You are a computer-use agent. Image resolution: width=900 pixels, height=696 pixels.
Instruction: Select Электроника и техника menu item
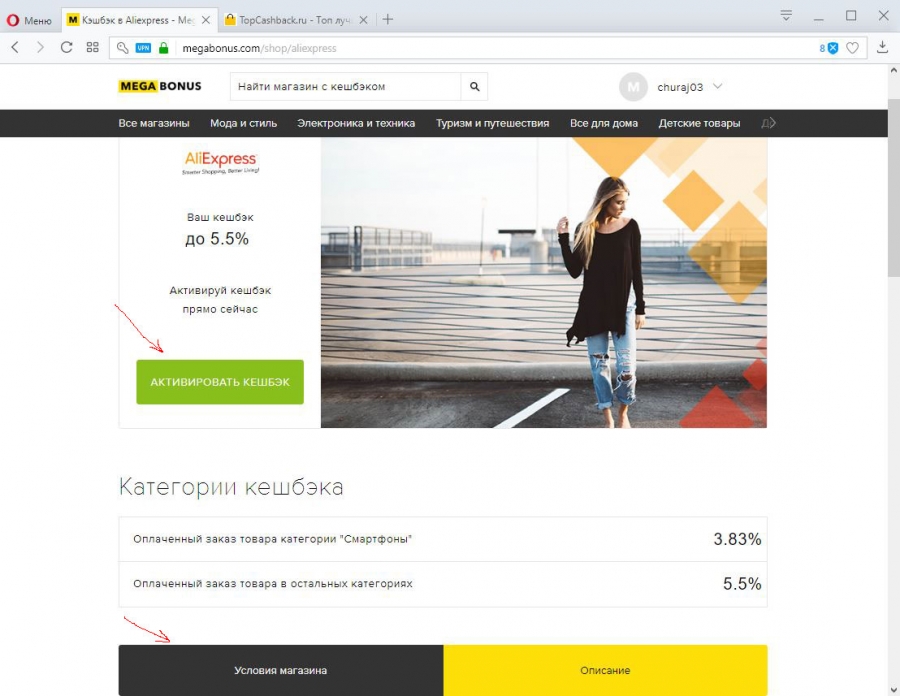tap(356, 123)
